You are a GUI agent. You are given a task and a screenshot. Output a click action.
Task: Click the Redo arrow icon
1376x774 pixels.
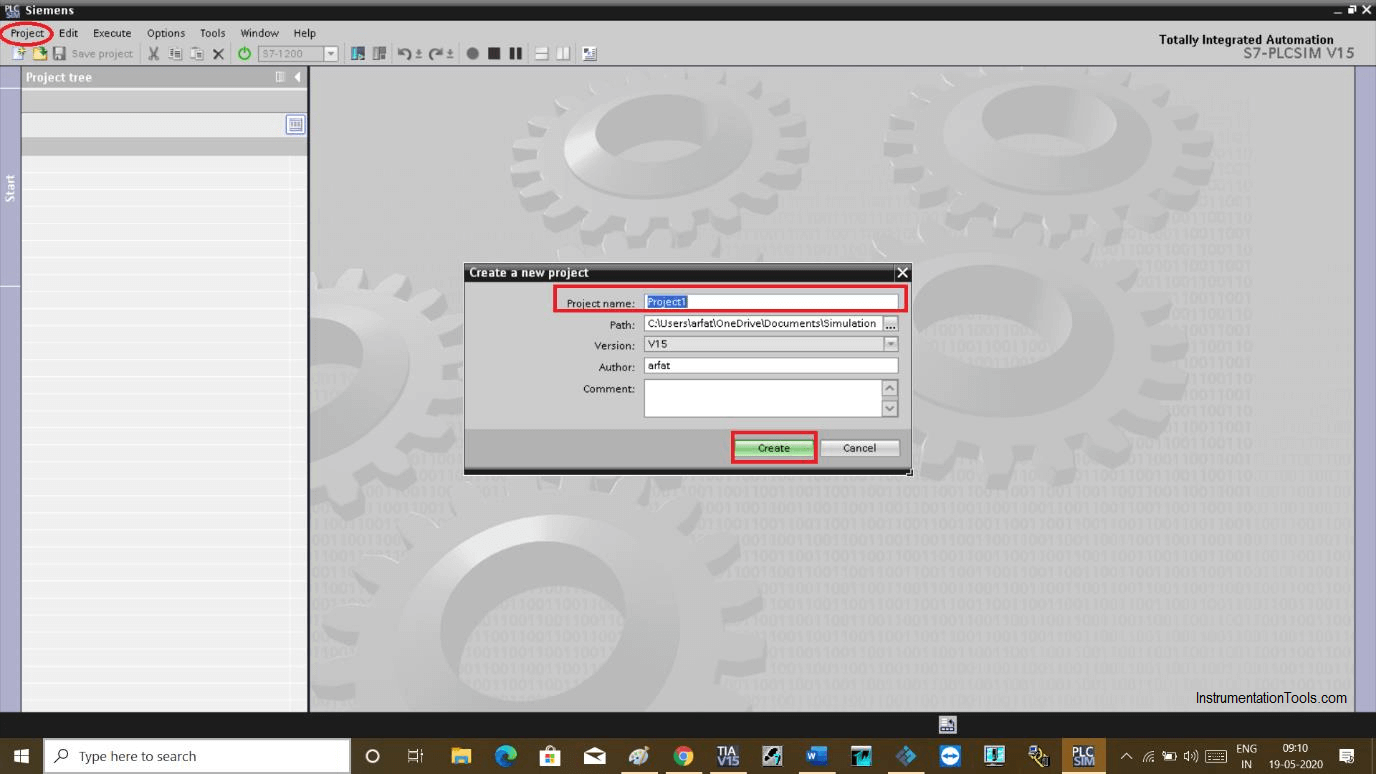(x=436, y=54)
